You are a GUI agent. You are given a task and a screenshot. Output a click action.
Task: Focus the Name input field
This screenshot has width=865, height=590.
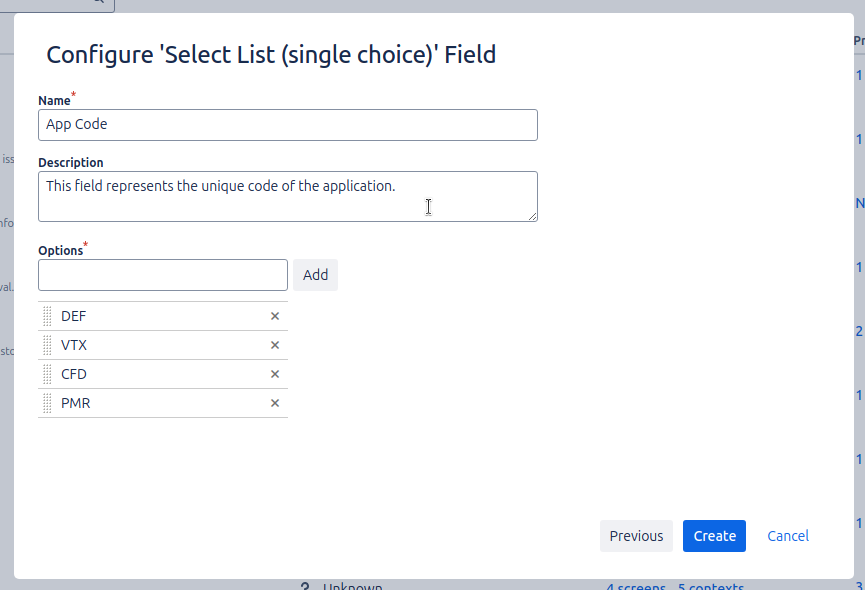point(288,125)
